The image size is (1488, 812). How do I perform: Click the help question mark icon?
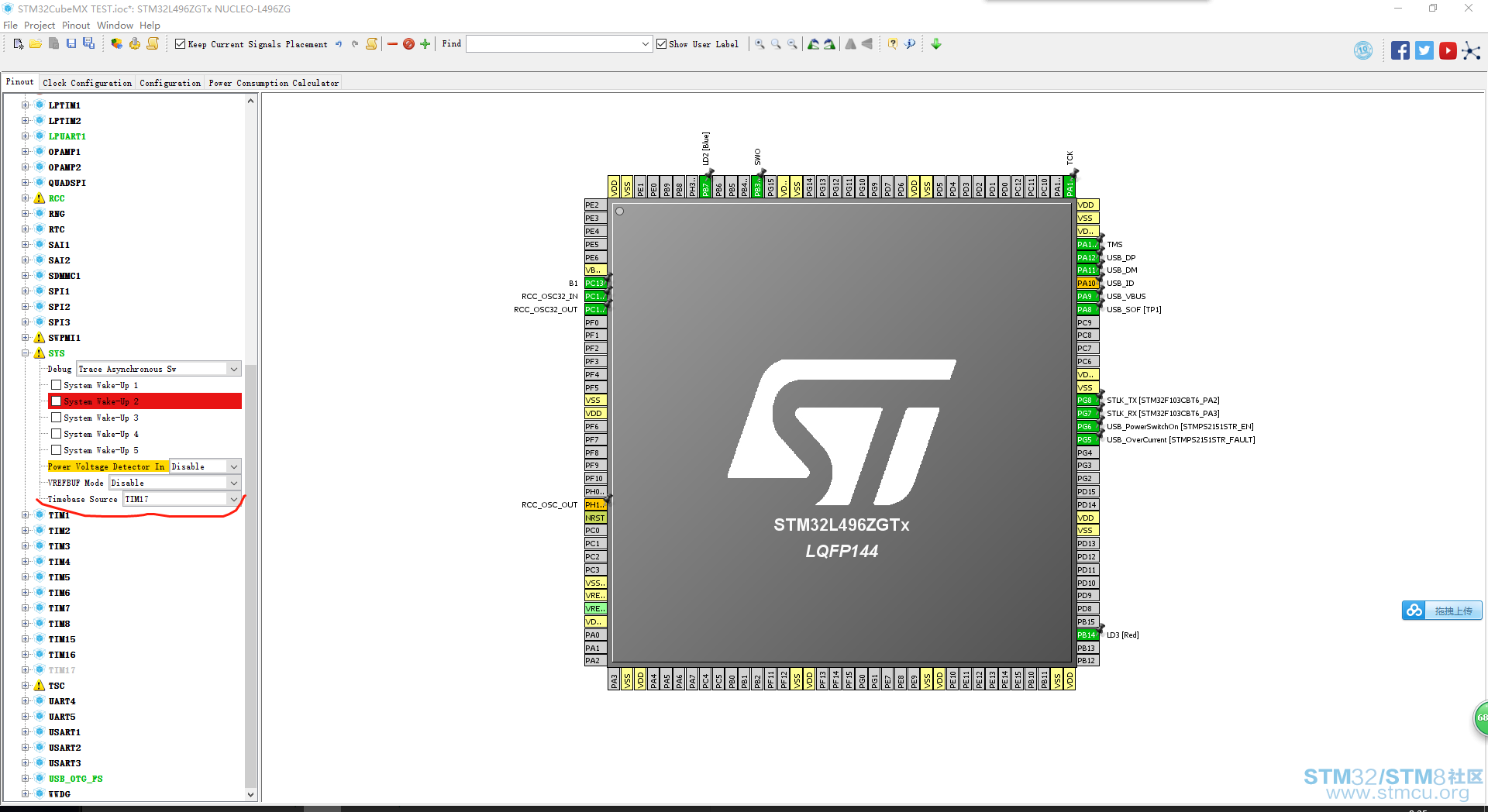coord(893,44)
